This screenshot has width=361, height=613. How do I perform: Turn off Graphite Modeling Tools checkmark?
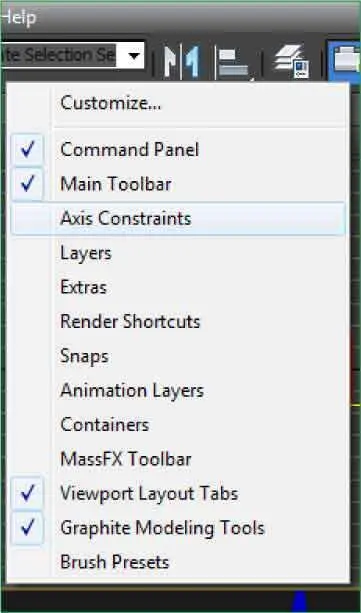(27, 528)
